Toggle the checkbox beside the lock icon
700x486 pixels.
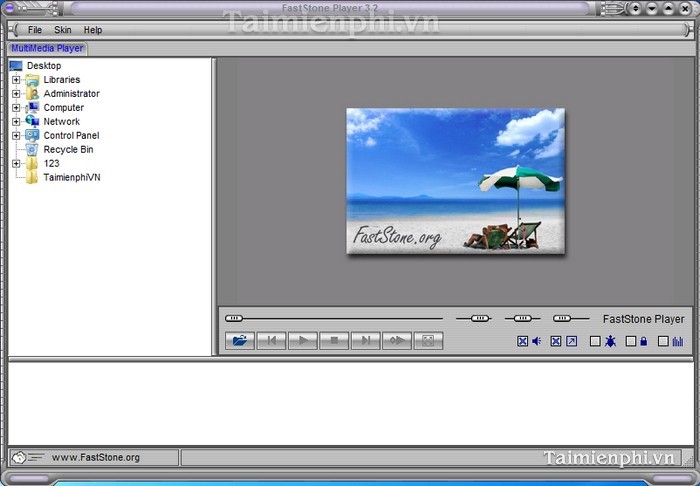click(630, 342)
